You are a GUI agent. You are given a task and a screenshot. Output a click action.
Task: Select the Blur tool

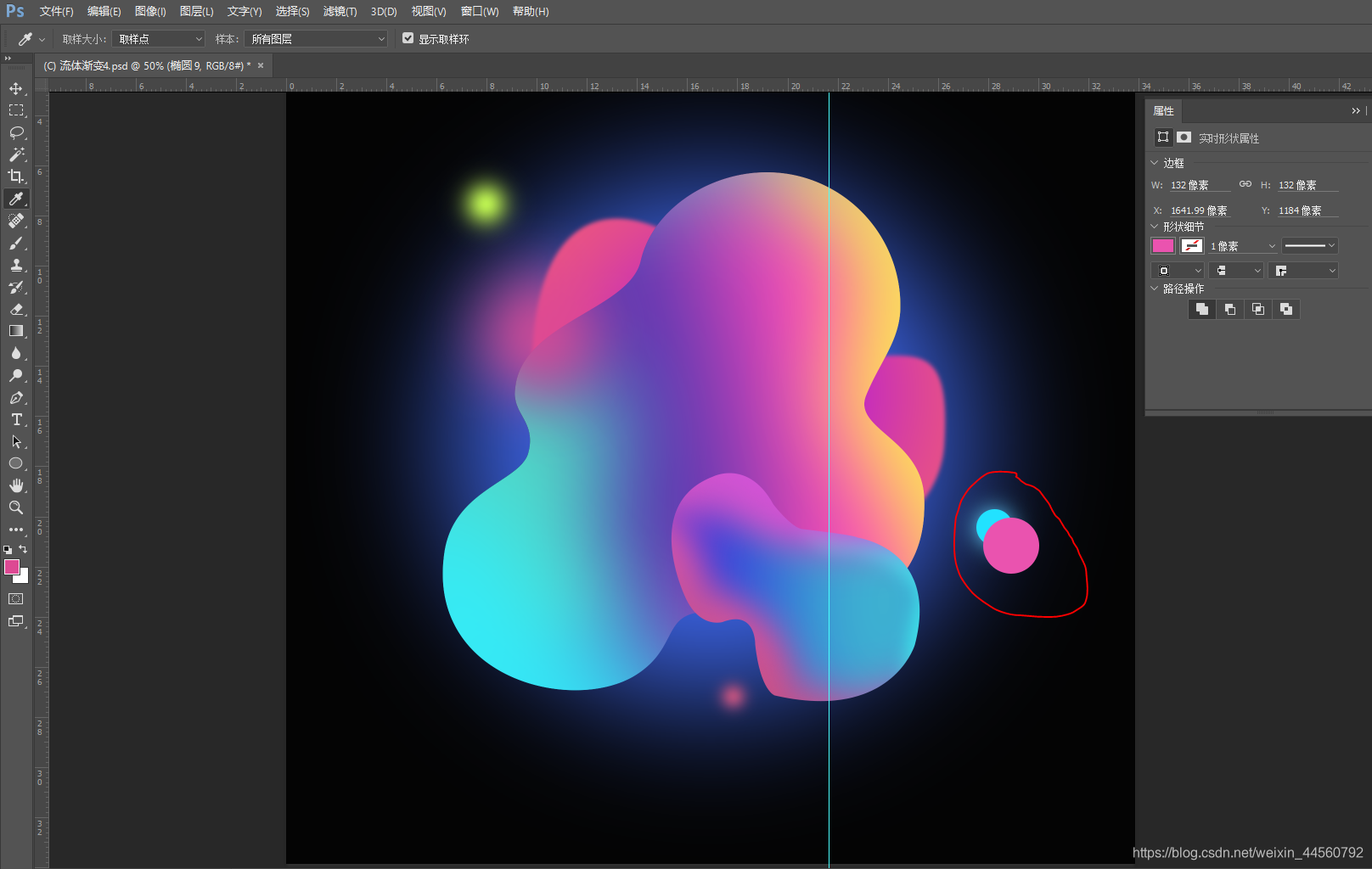[16, 353]
